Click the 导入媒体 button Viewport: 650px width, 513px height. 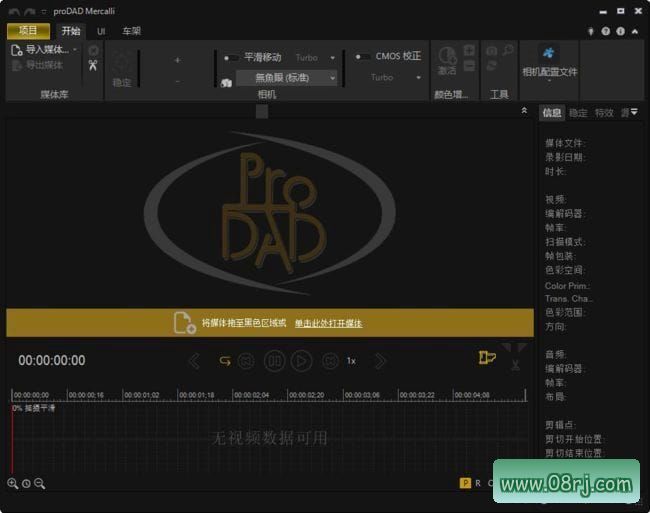click(40, 50)
